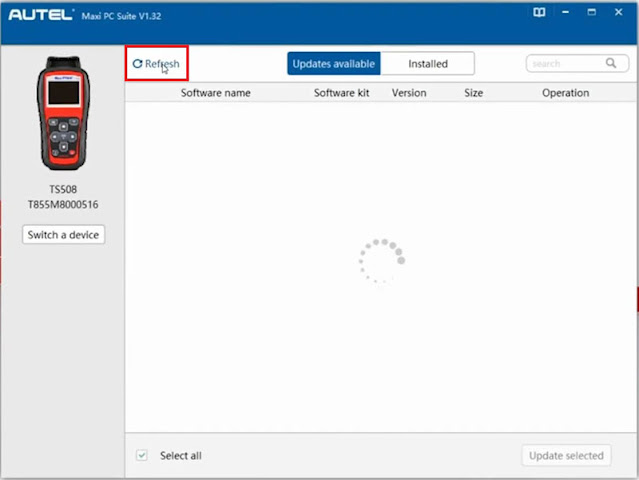Close the Maxi PC Suite window
The image size is (639, 480).
pos(618,12)
